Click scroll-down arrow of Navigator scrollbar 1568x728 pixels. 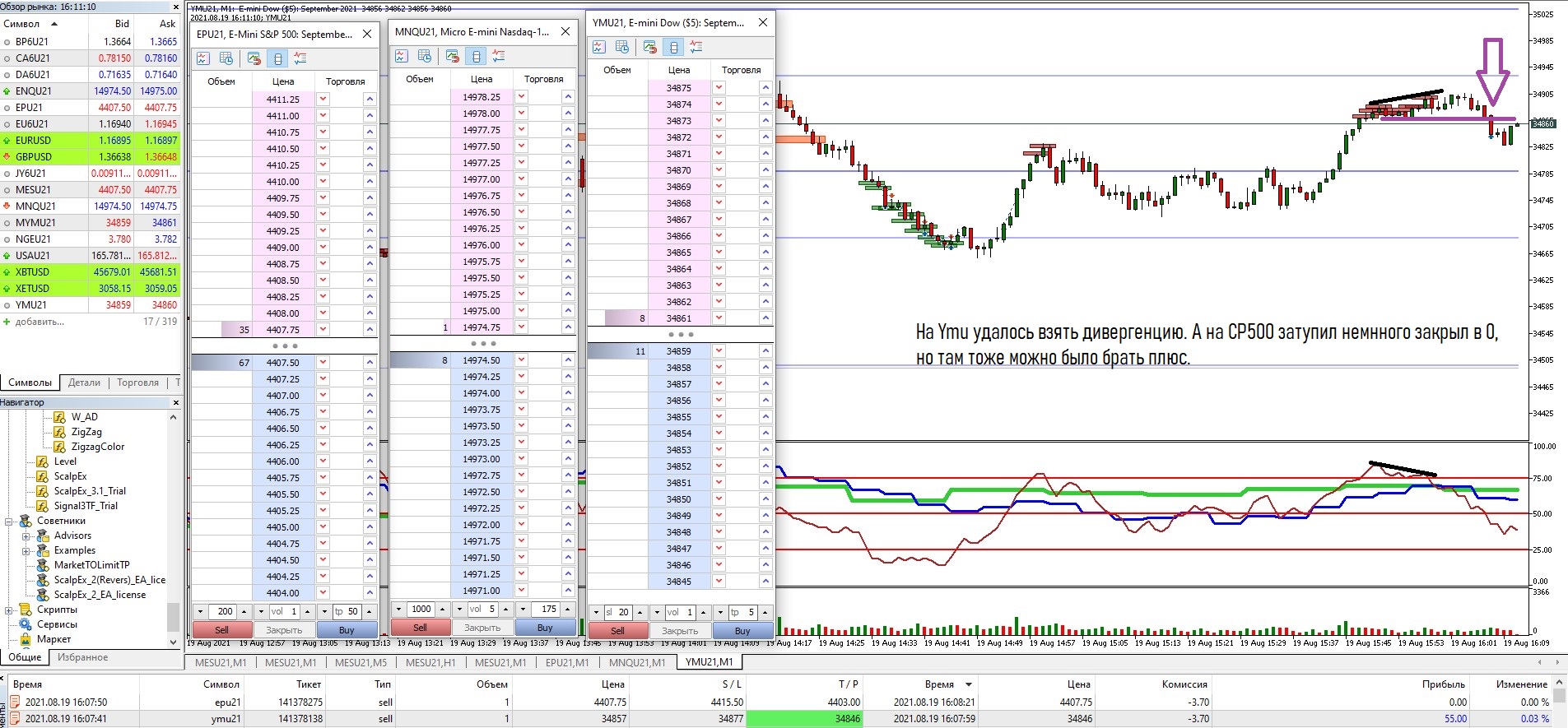[x=173, y=642]
